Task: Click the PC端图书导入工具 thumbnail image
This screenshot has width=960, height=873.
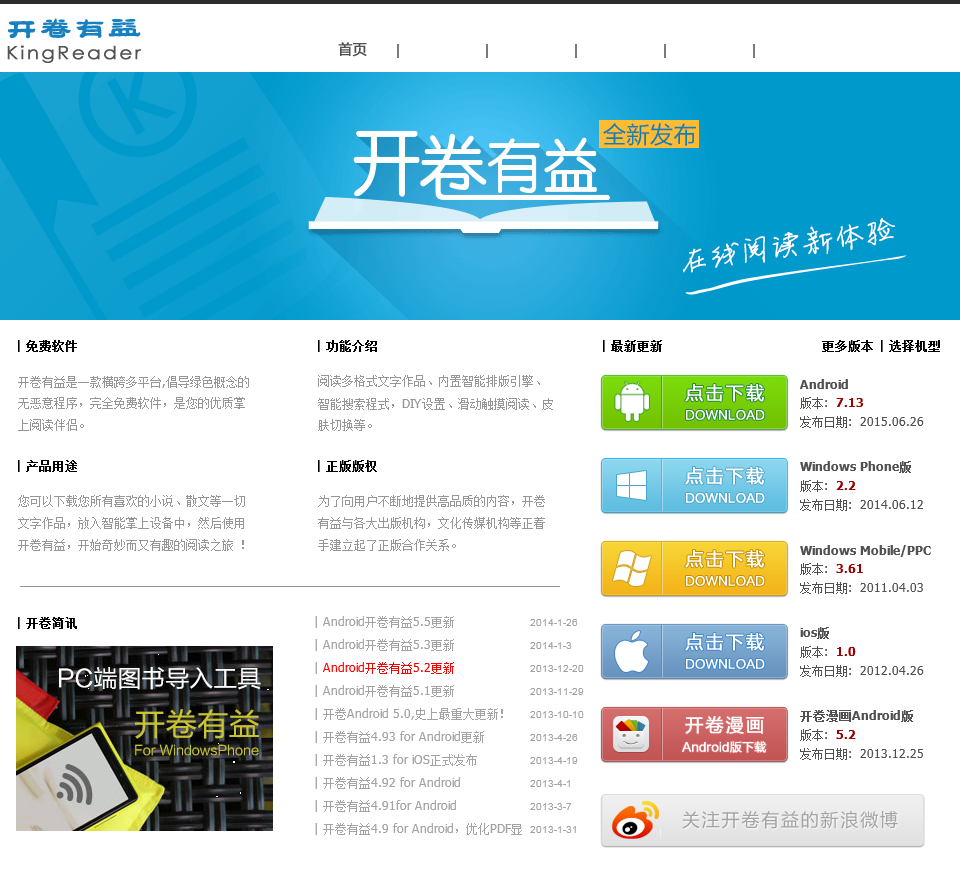Action: pyautogui.click(x=144, y=738)
